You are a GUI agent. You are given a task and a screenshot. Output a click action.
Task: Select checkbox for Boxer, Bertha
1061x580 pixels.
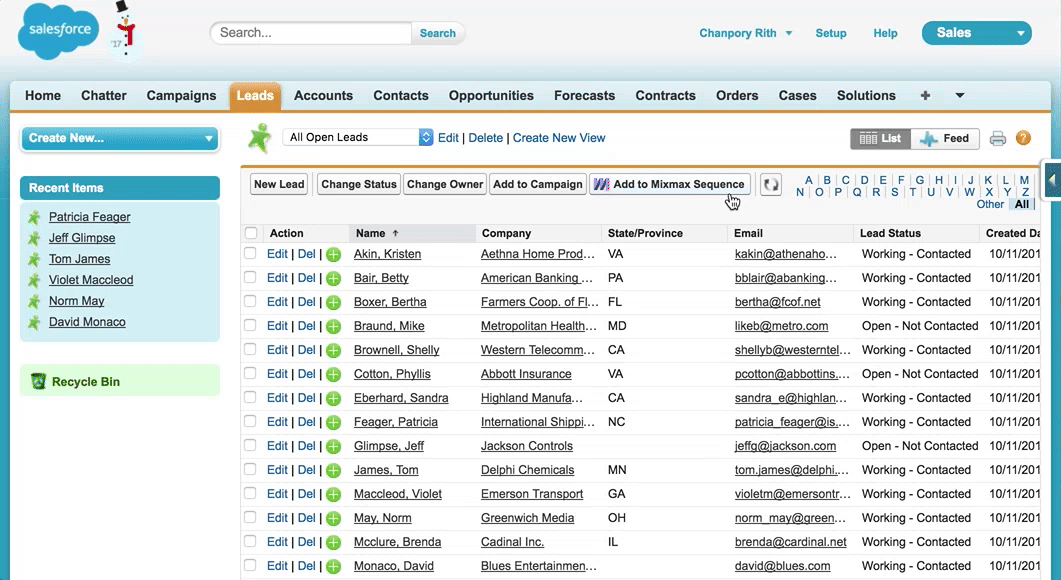point(250,301)
